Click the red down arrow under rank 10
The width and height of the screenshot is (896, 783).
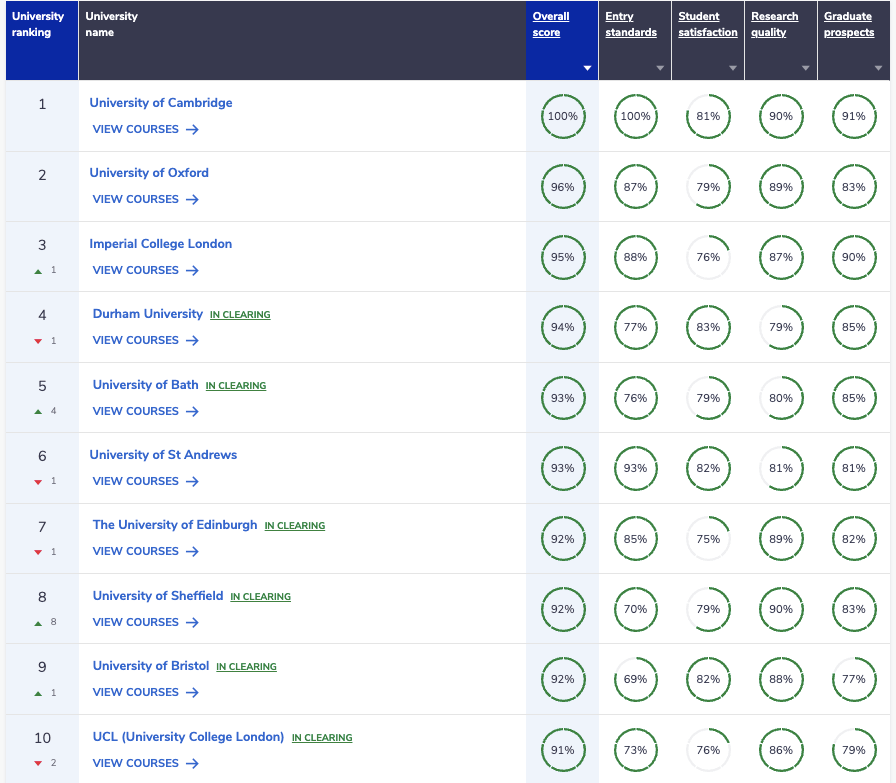38,764
